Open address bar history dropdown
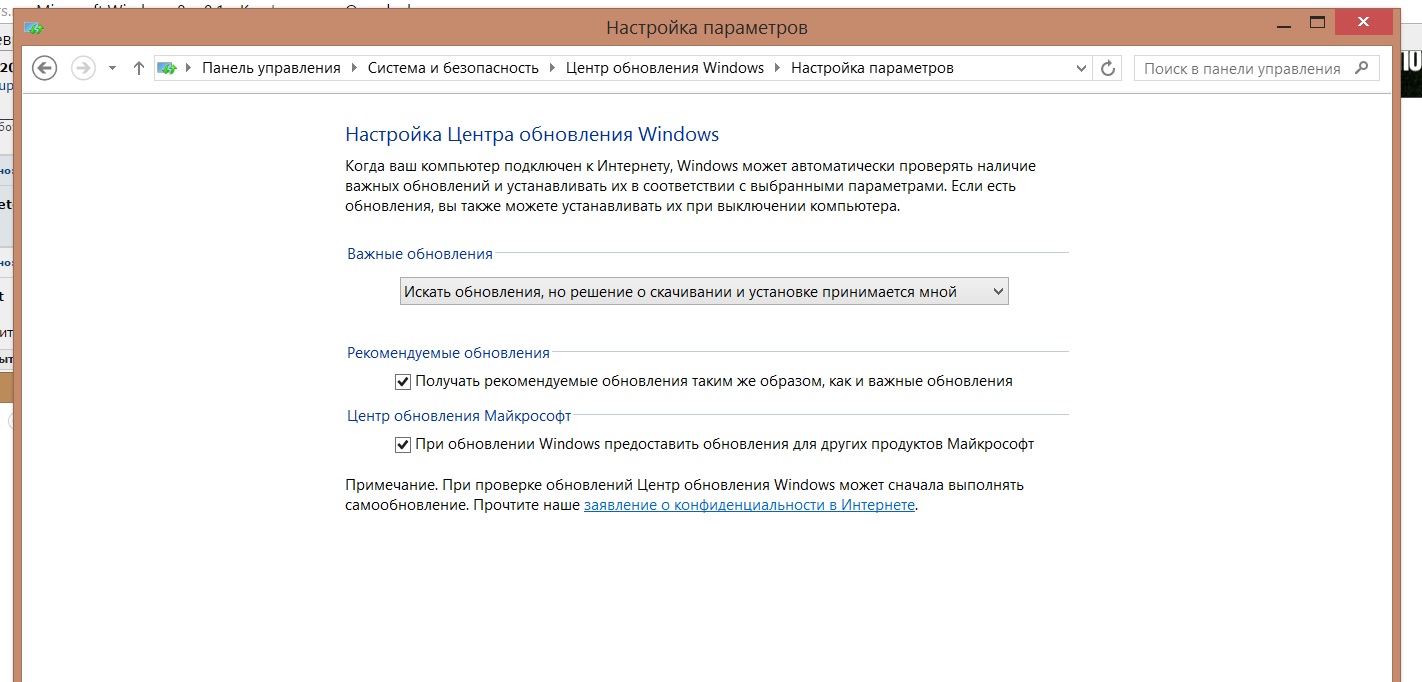 pyautogui.click(x=1081, y=68)
